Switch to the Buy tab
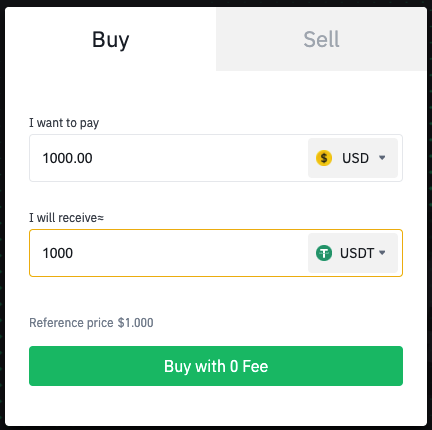Screen dimensions: 432x430 click(x=111, y=39)
